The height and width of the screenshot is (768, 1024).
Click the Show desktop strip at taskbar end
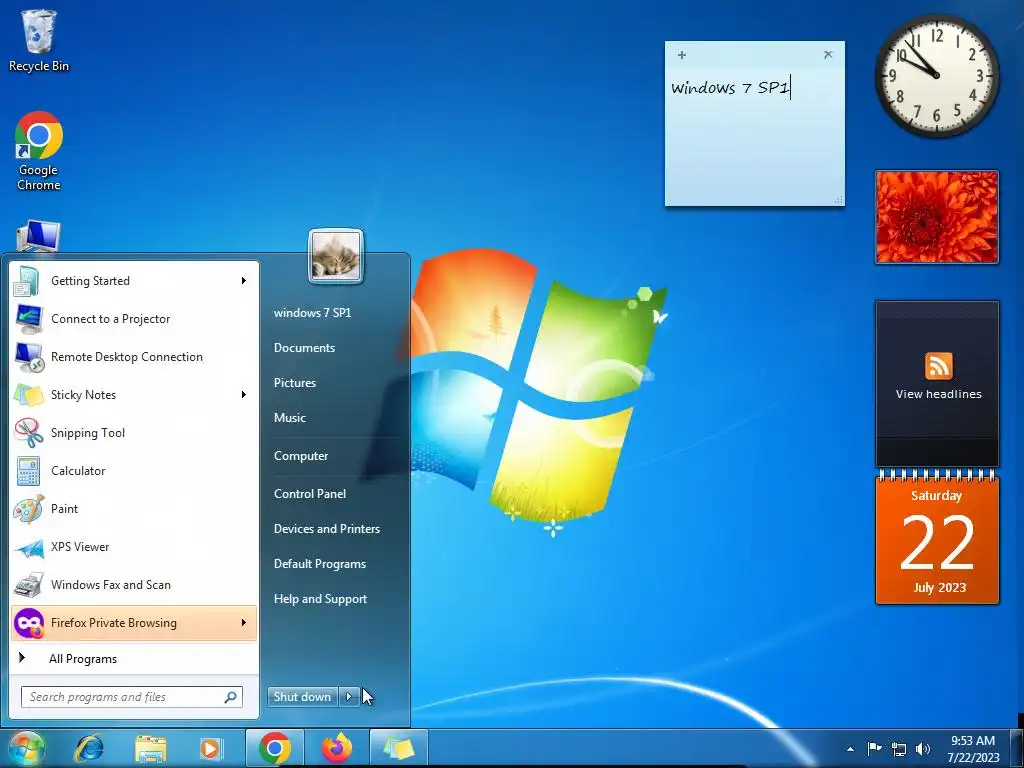pyautogui.click(x=1018, y=748)
